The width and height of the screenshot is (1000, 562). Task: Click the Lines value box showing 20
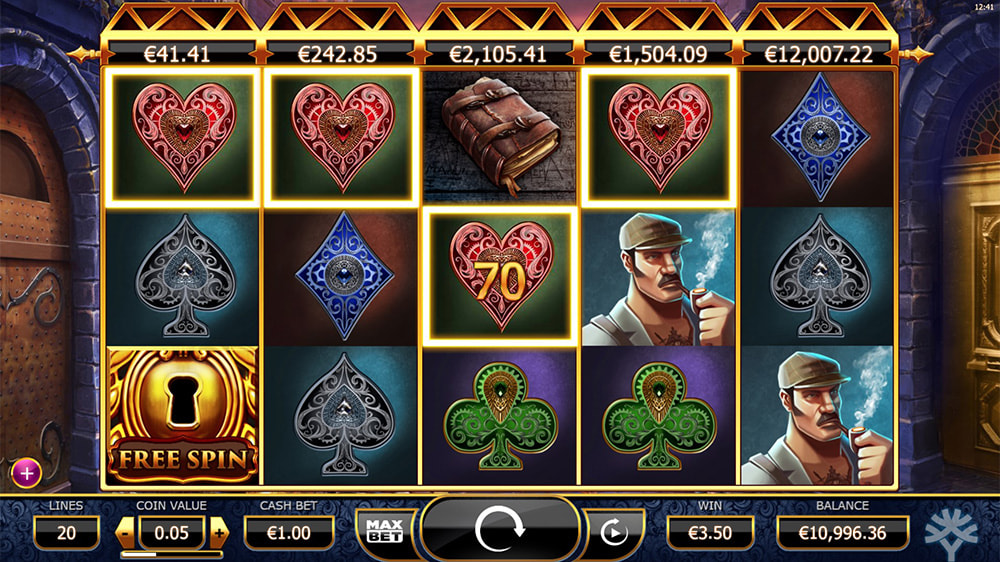pyautogui.click(x=66, y=533)
